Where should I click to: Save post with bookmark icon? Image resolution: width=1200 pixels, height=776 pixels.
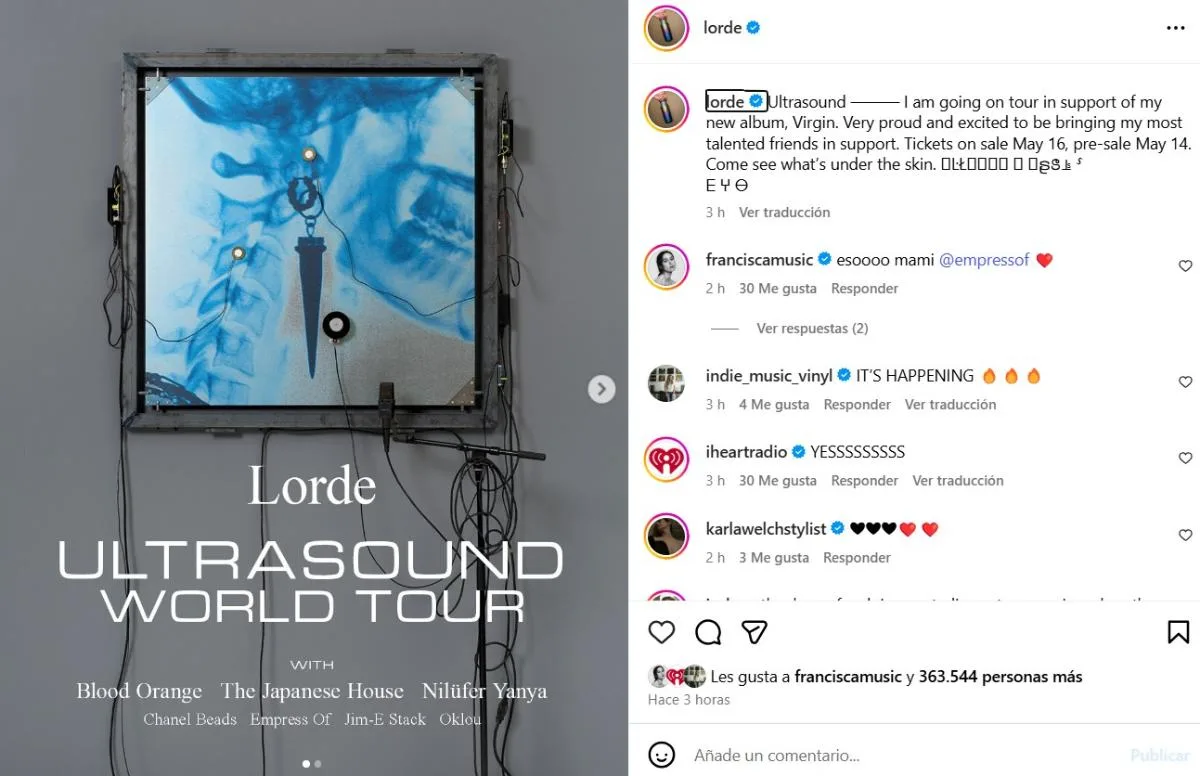click(1178, 632)
